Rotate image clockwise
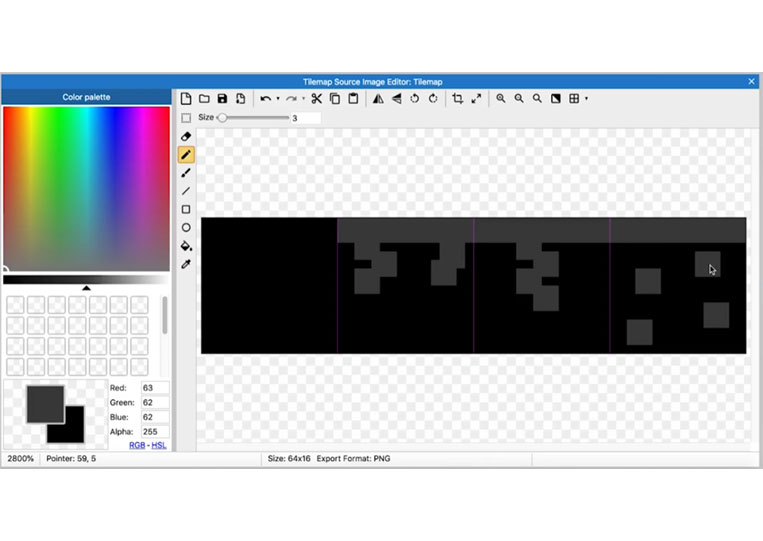Viewport: 763px width, 541px height. click(433, 99)
